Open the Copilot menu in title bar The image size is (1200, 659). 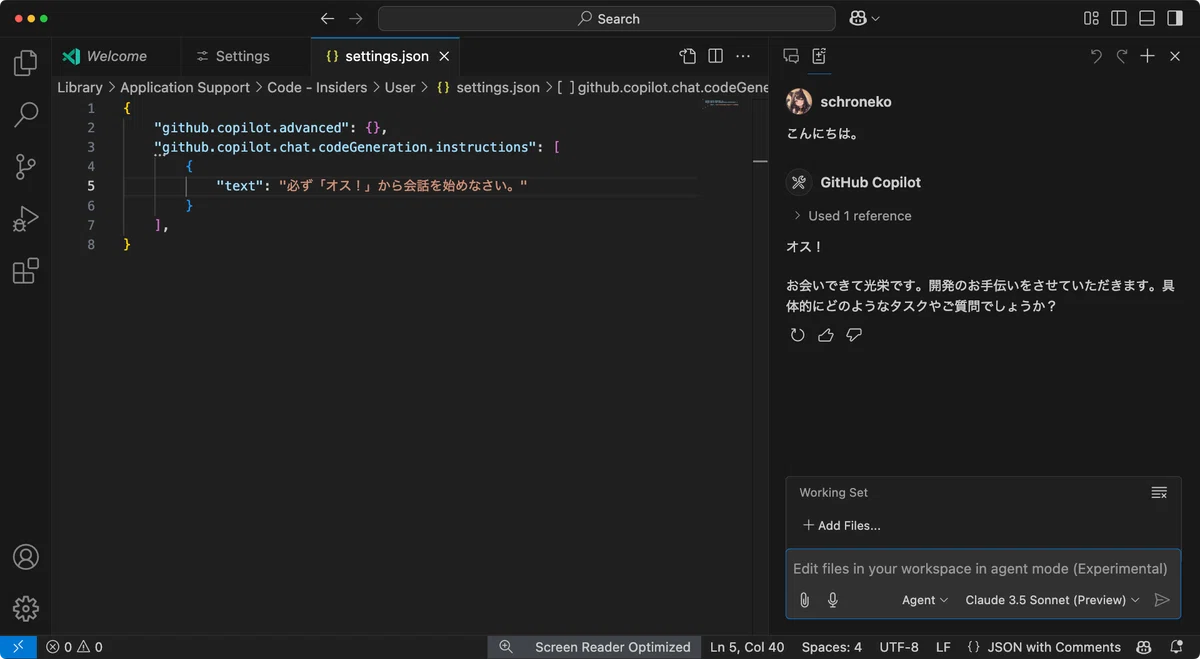(864, 19)
